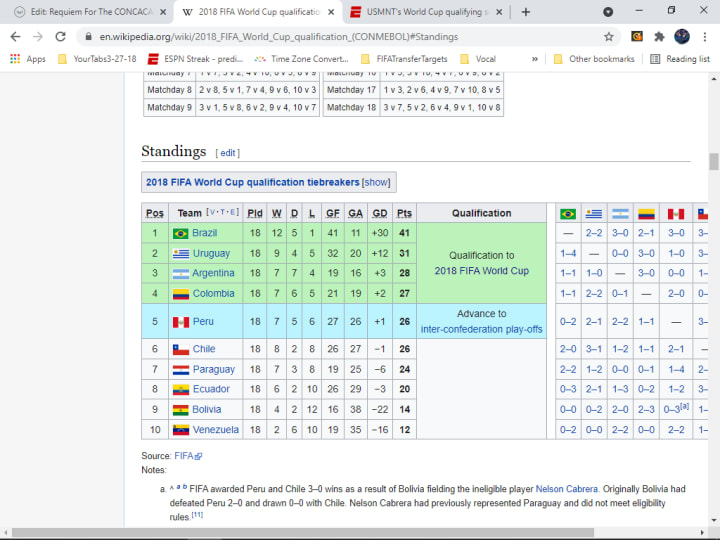Click the Brazil flag column header

click(568, 214)
